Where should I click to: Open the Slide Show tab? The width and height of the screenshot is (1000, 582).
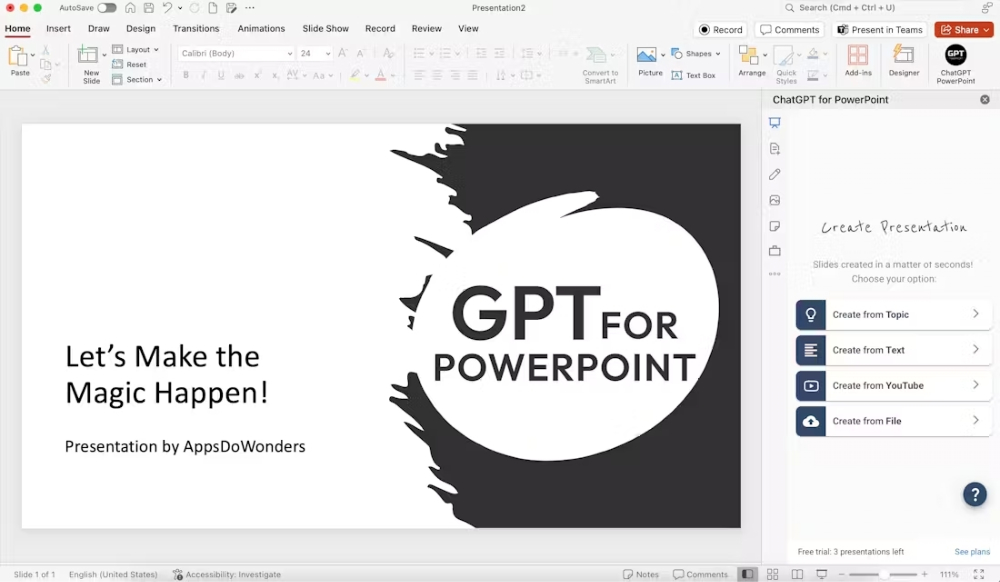[x=325, y=28]
